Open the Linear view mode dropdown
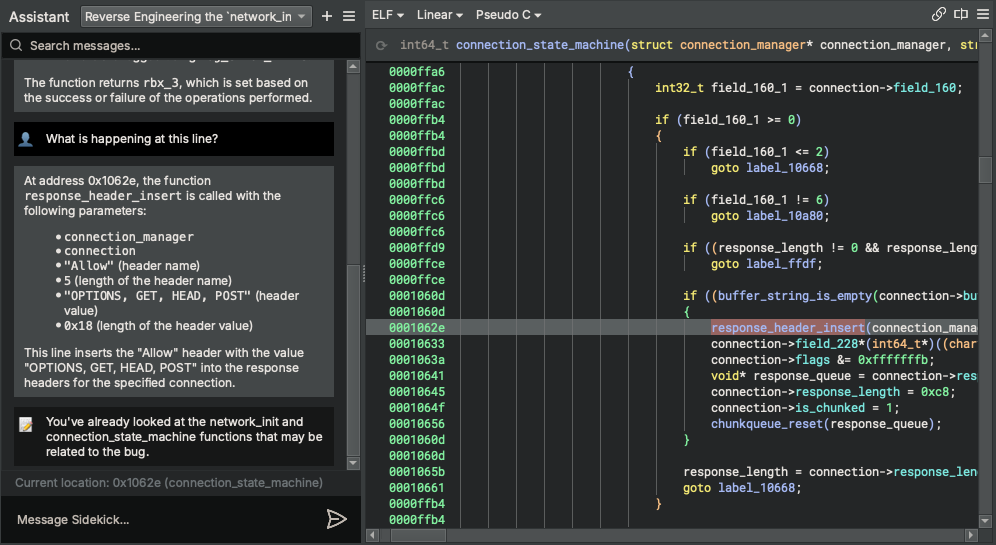The width and height of the screenshot is (996, 545). 440,15
